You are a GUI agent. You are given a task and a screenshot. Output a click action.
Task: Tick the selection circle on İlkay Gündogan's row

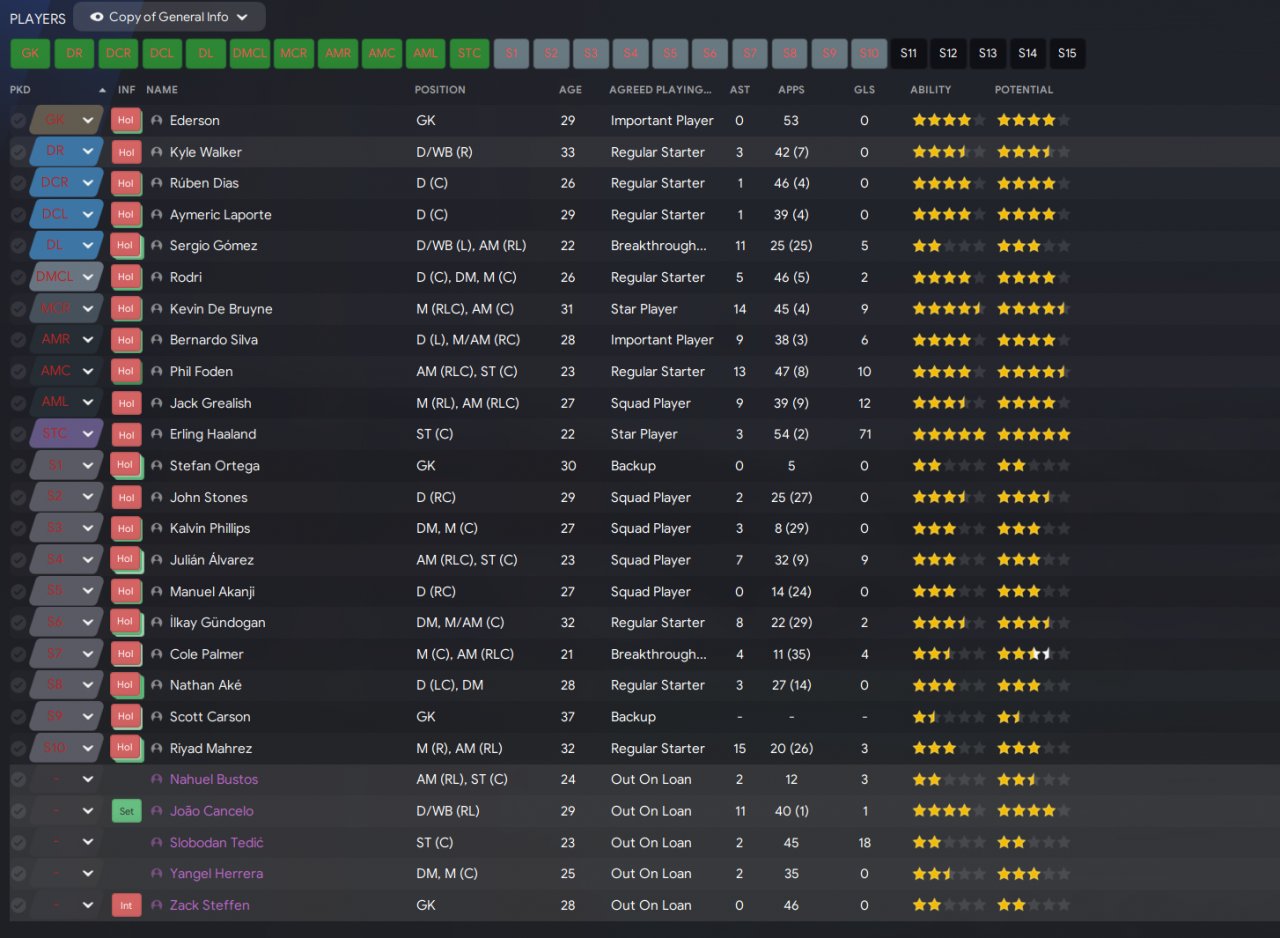point(18,623)
